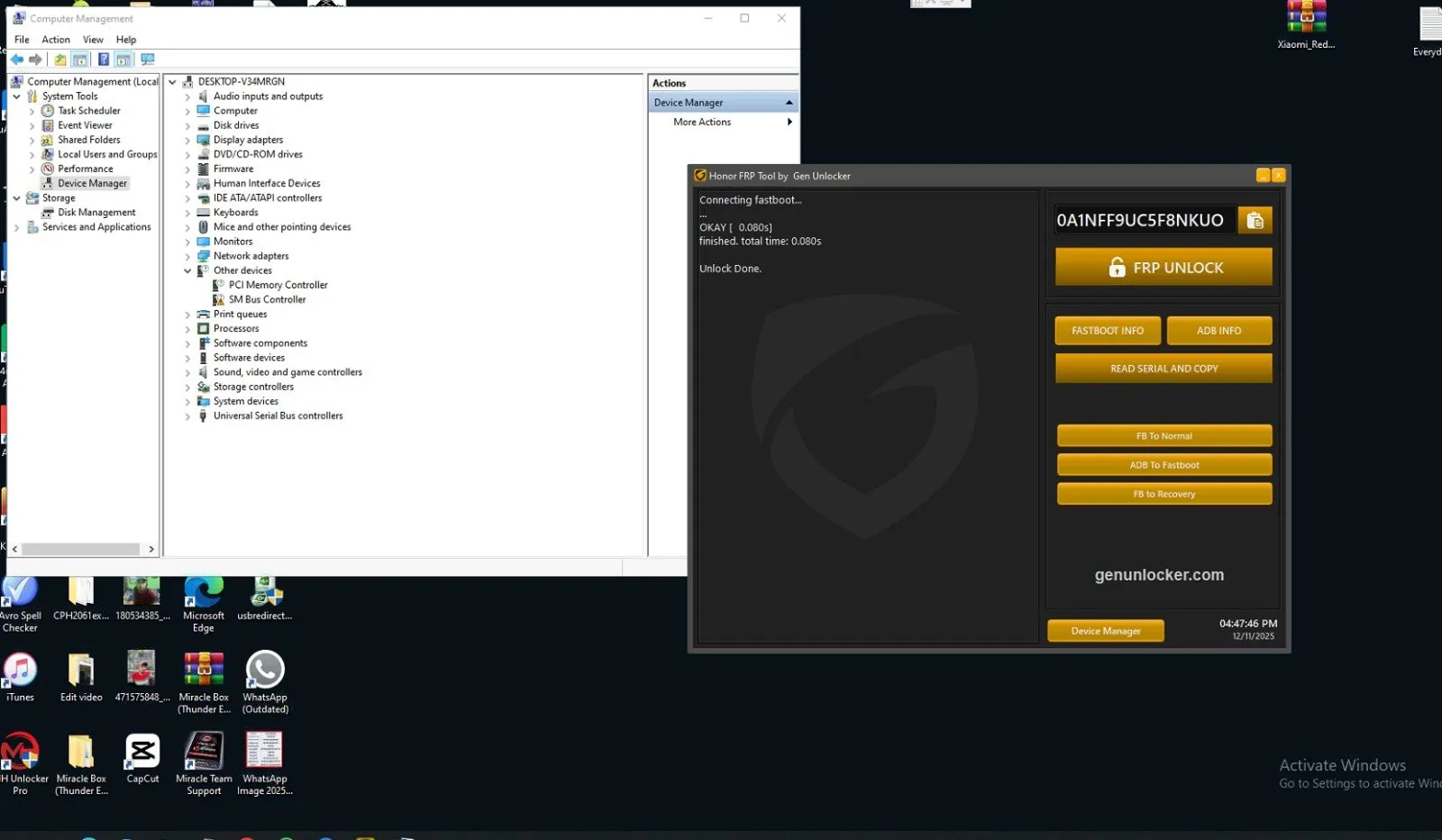Collapse the Other devices category

(x=187, y=271)
